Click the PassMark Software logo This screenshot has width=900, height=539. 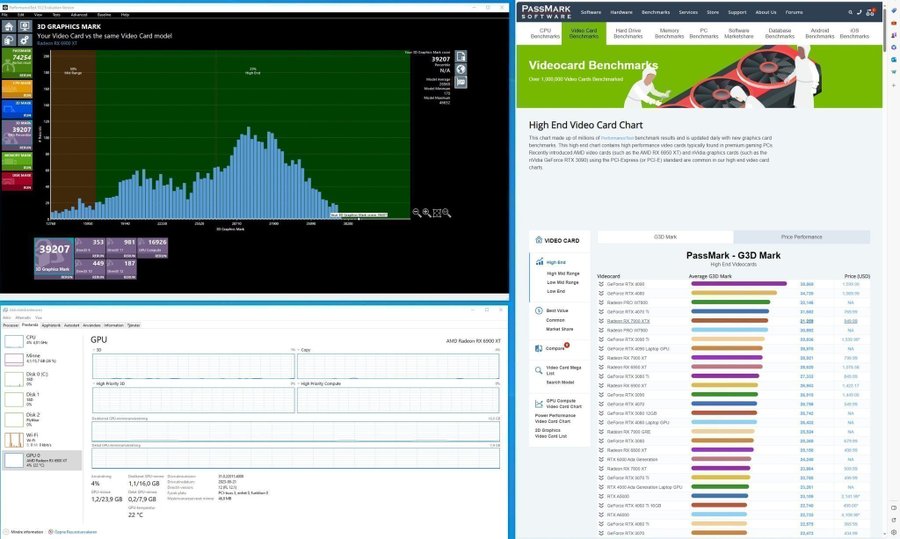(x=545, y=11)
